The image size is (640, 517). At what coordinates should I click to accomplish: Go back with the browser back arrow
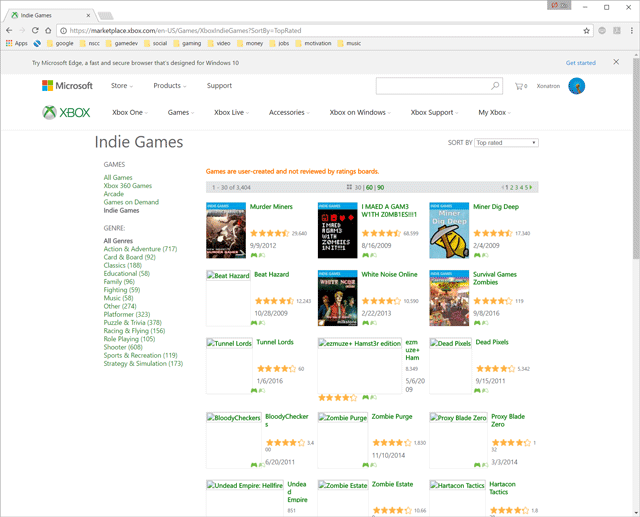(x=9, y=31)
